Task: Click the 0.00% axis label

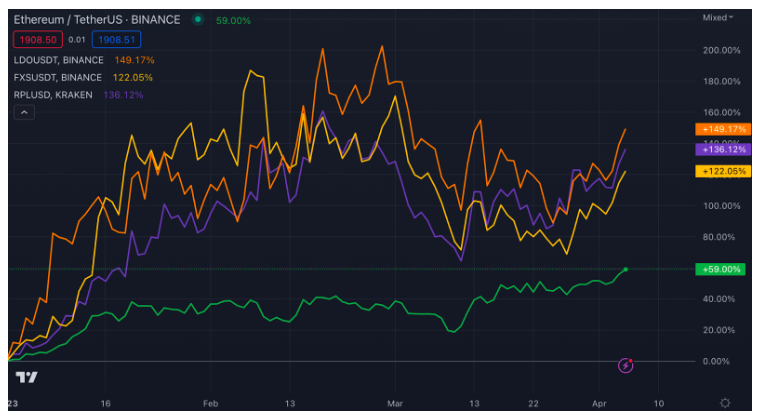Action: (716, 361)
